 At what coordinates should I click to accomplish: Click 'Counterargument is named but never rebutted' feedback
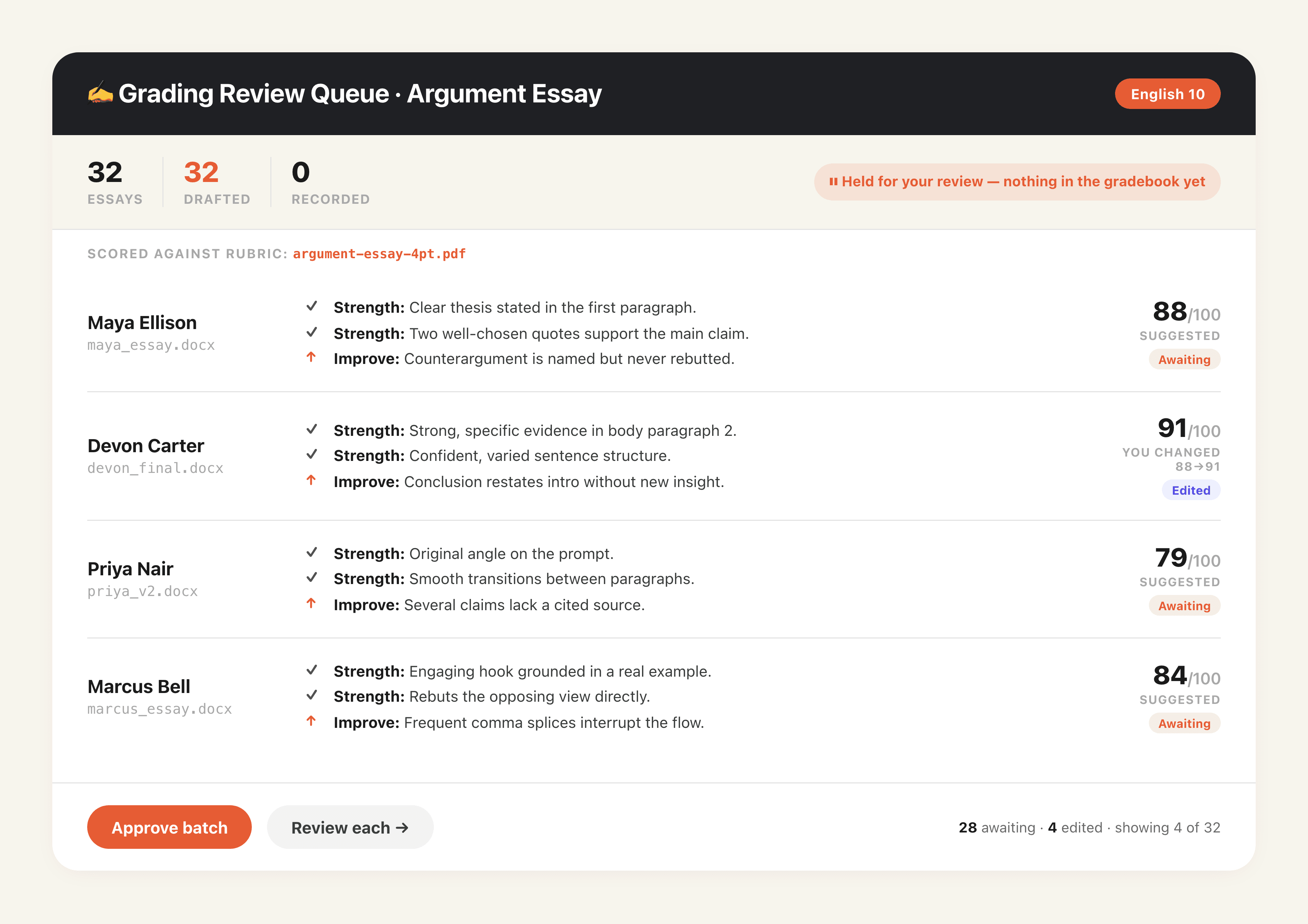534,359
